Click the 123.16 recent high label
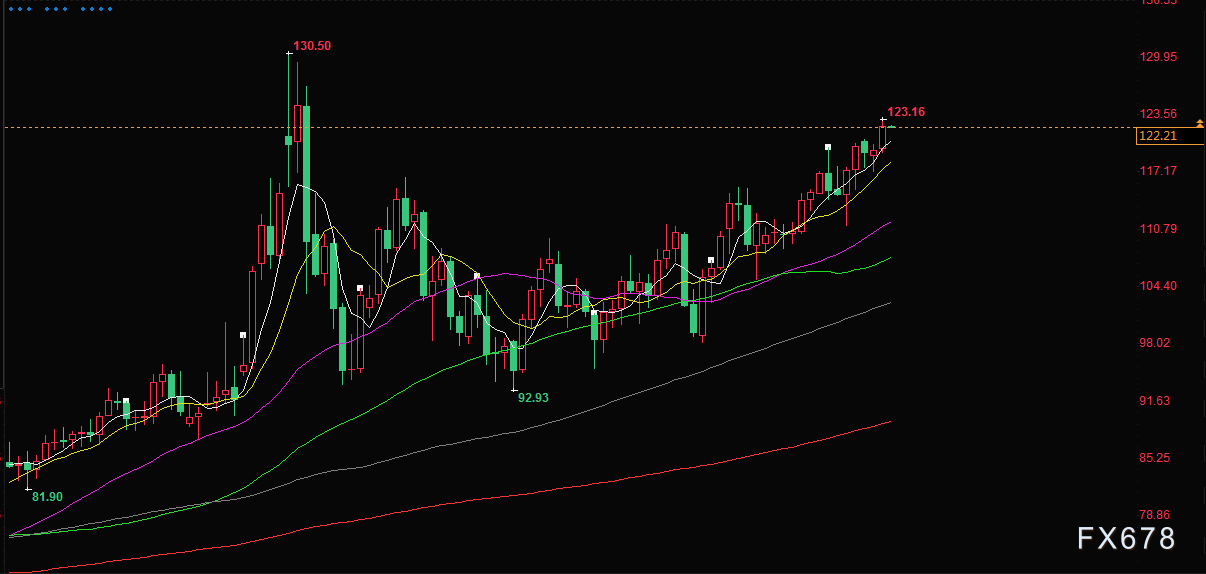1206x574 pixels. tap(906, 112)
